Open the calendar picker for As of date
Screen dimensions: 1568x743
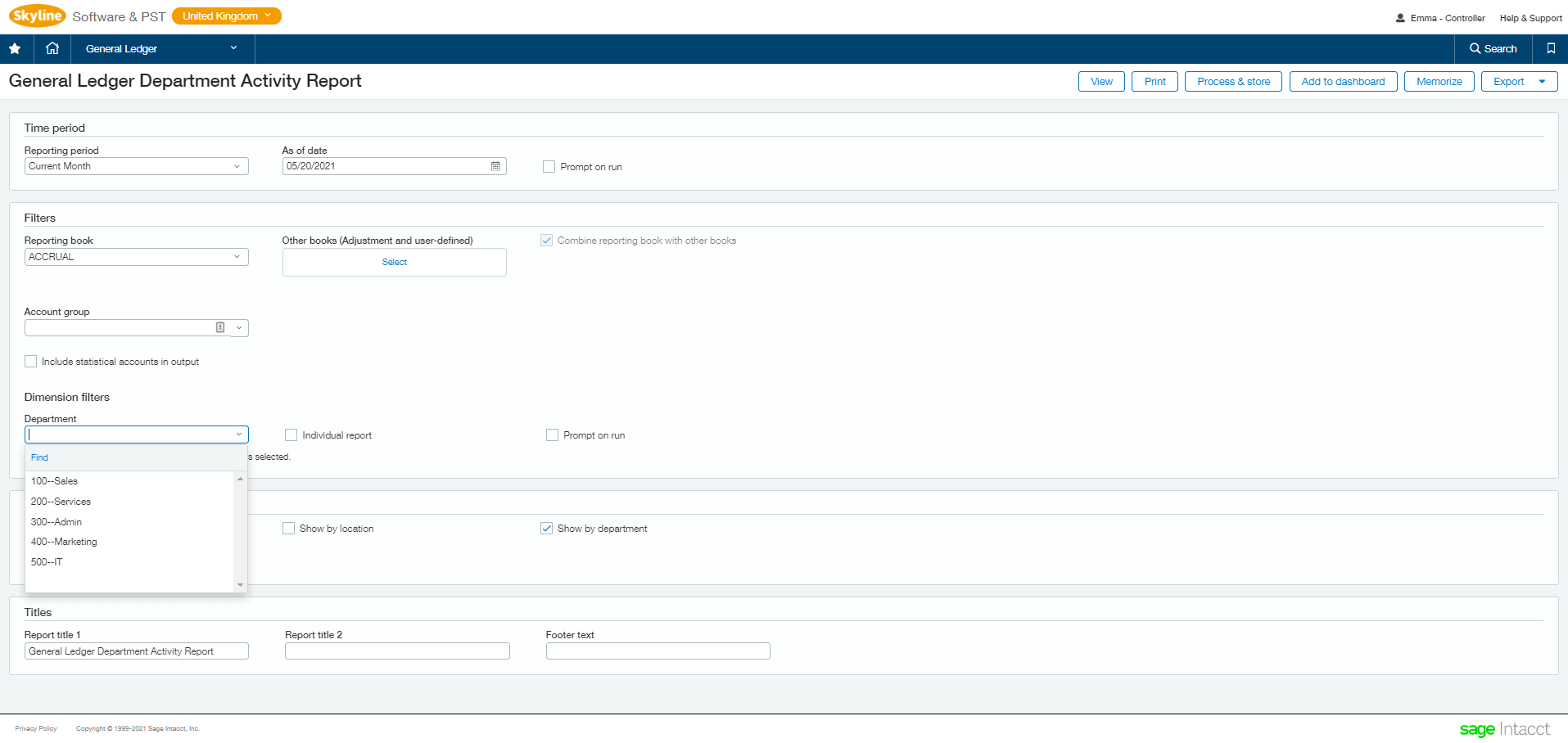[495, 165]
